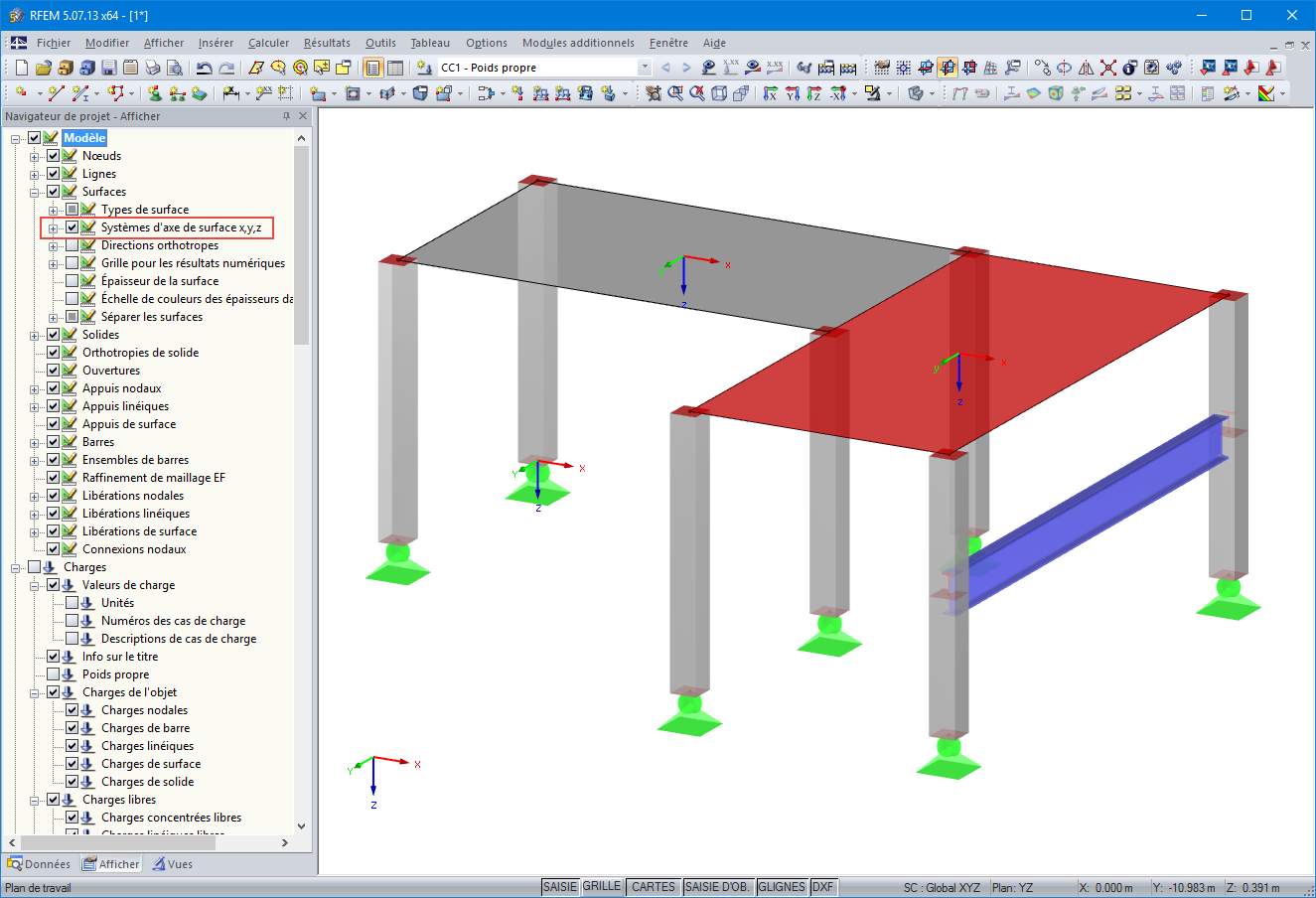Switch to the Vues navigator tab

coord(172,864)
